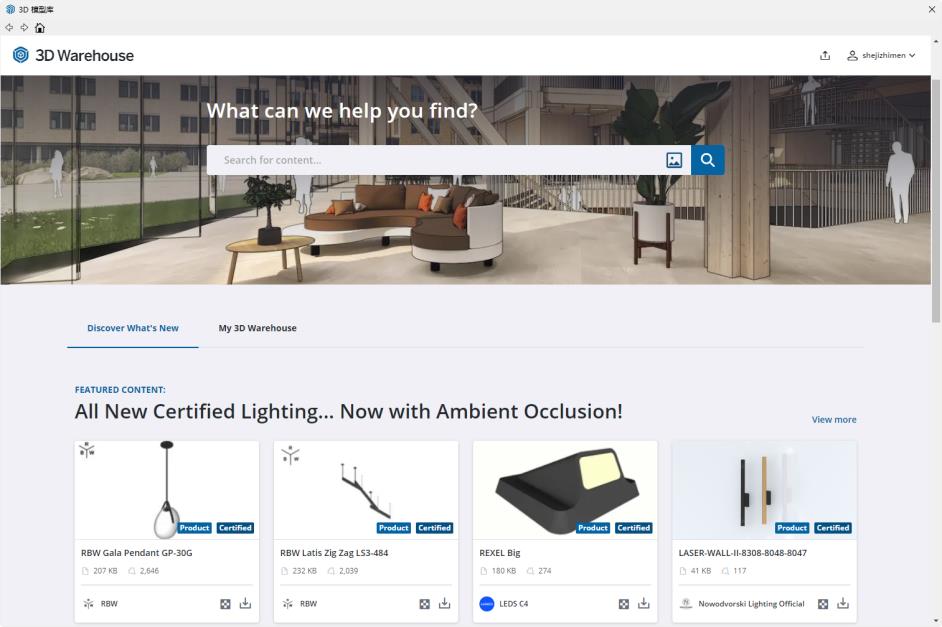Download the LASER-WALL-II model
This screenshot has width=942, height=627.
pos(843,603)
